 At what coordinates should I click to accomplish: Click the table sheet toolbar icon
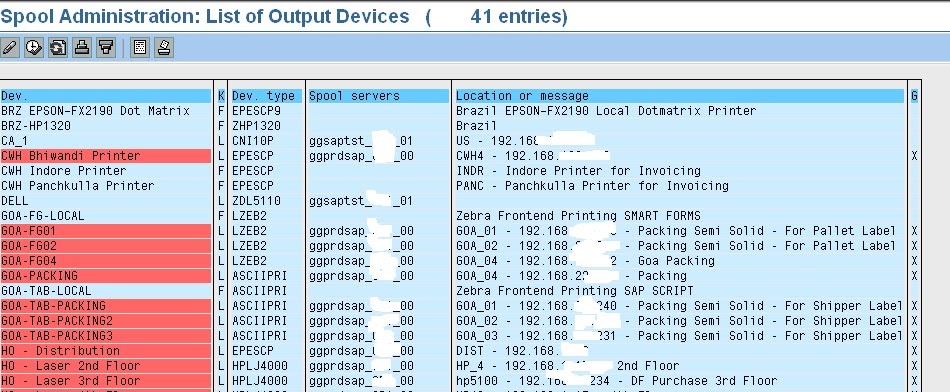pyautogui.click(x=140, y=47)
